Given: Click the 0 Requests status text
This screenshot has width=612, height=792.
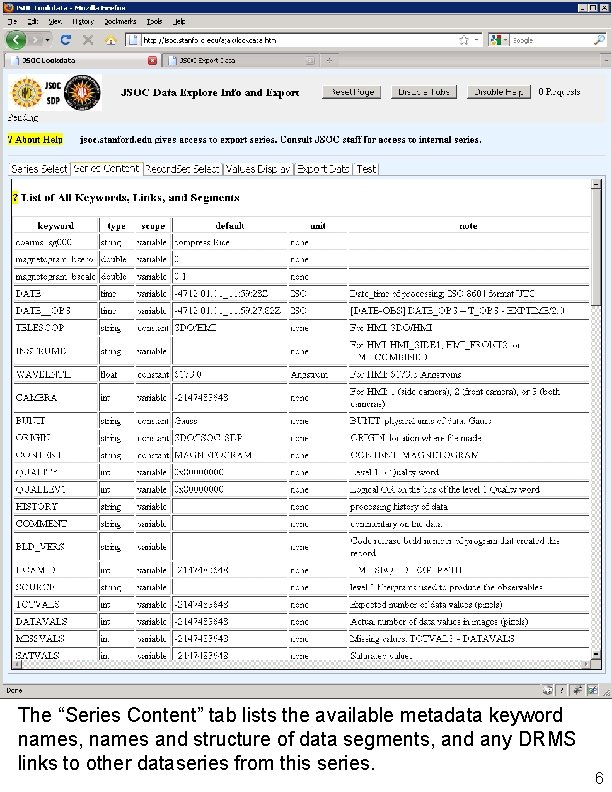Looking at the screenshot, I should pyautogui.click(x=559, y=92).
